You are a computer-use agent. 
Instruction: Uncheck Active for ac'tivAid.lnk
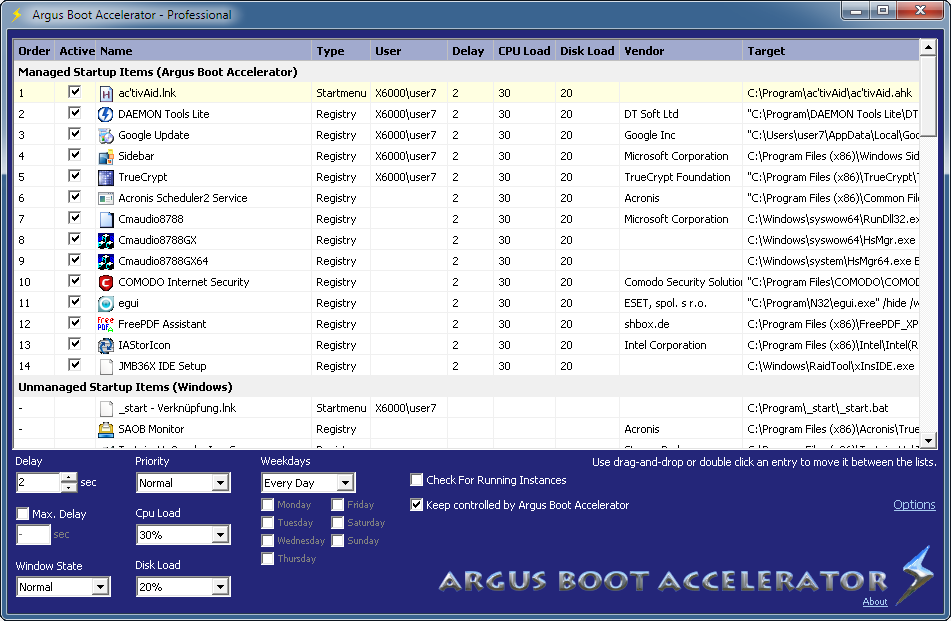tap(75, 92)
